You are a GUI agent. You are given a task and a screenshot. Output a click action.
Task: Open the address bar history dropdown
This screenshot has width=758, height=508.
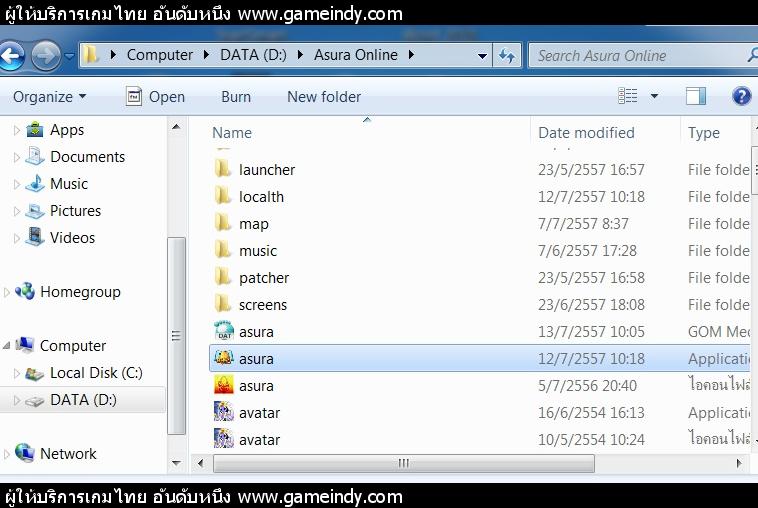[482, 56]
